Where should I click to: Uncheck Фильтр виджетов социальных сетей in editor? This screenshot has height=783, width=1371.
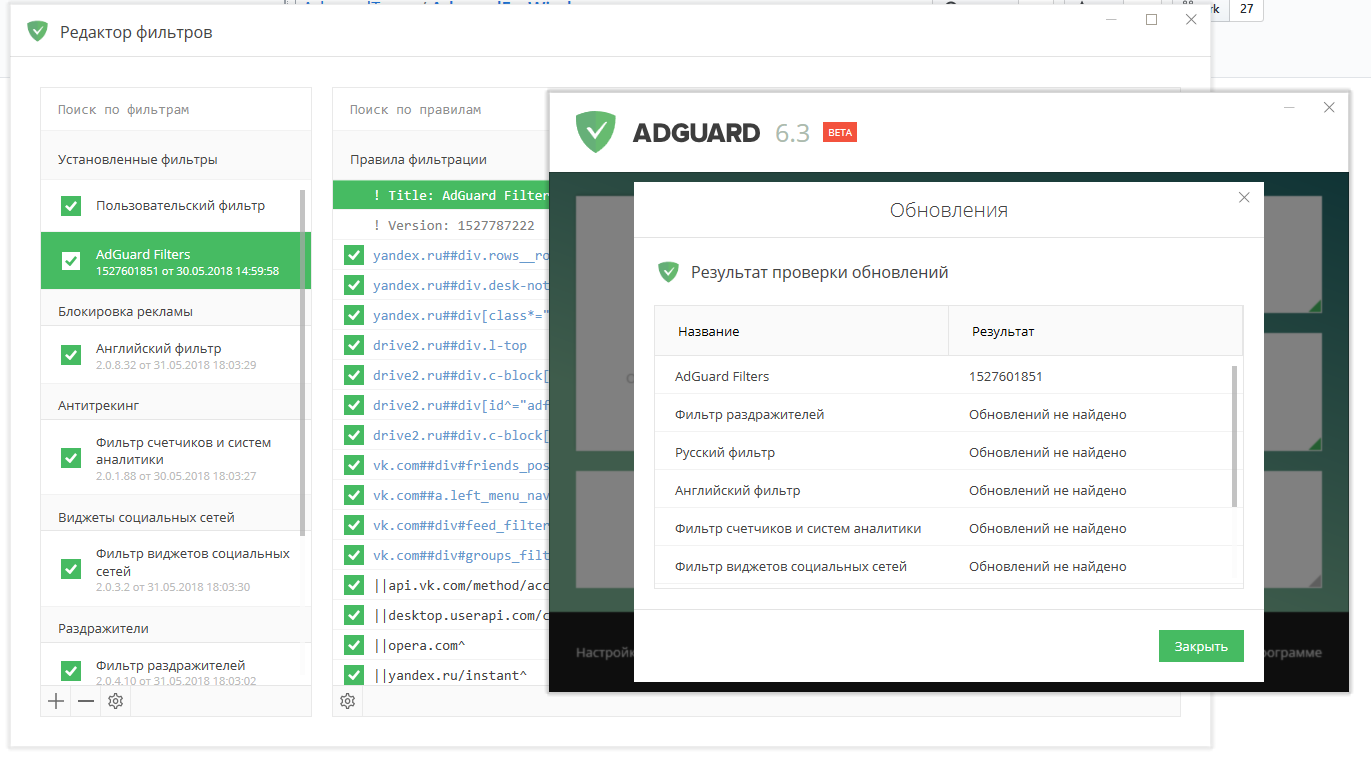pos(71,569)
